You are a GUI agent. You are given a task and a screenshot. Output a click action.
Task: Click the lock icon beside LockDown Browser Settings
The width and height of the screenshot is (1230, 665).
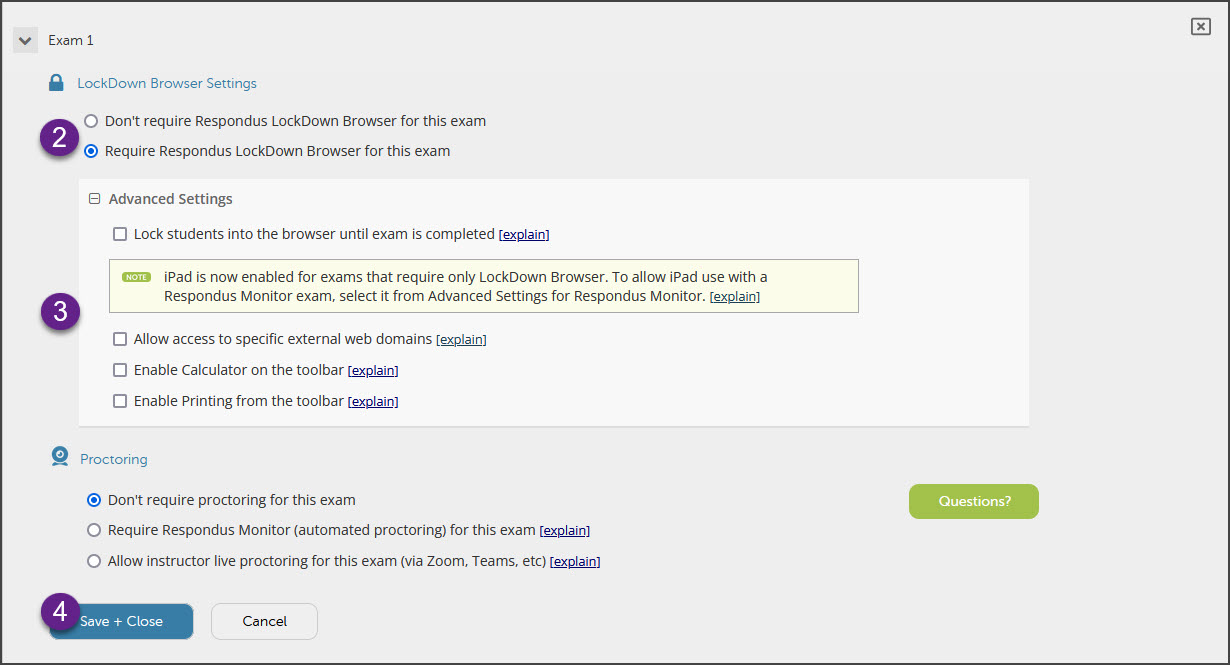(x=57, y=82)
